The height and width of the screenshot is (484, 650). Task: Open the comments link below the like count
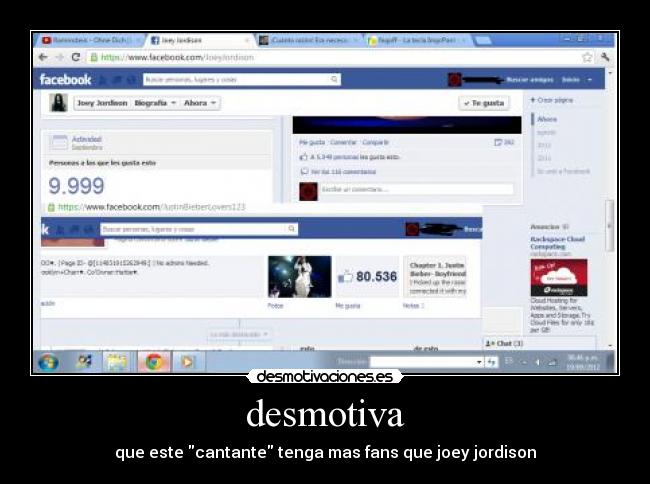click(x=343, y=172)
